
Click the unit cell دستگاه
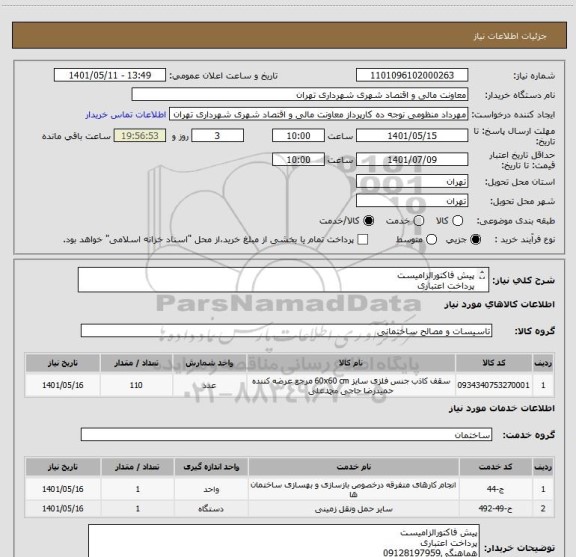[211, 509]
